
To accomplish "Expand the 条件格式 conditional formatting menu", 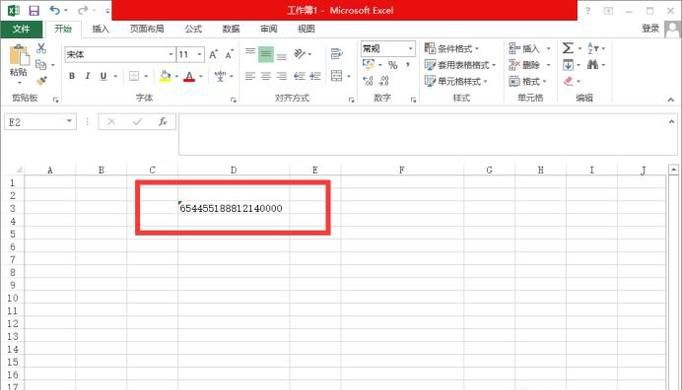I will pyautogui.click(x=451, y=48).
